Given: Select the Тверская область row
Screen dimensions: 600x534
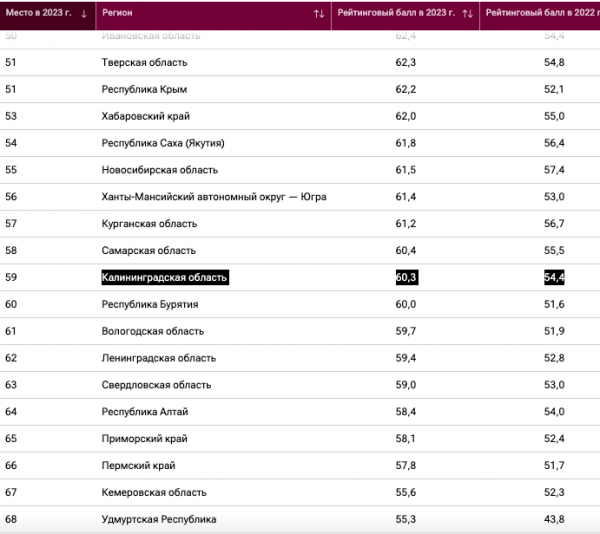Looking at the screenshot, I should [x=300, y=62].
